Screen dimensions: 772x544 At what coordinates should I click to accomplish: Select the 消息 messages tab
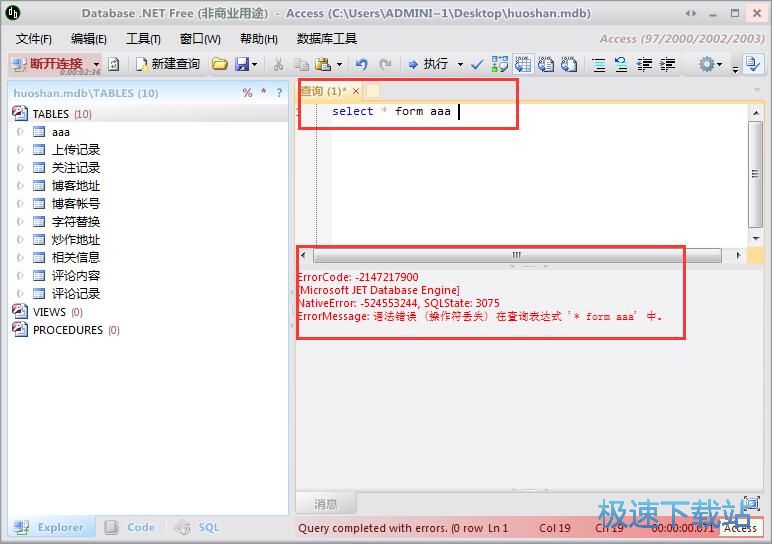(325, 504)
